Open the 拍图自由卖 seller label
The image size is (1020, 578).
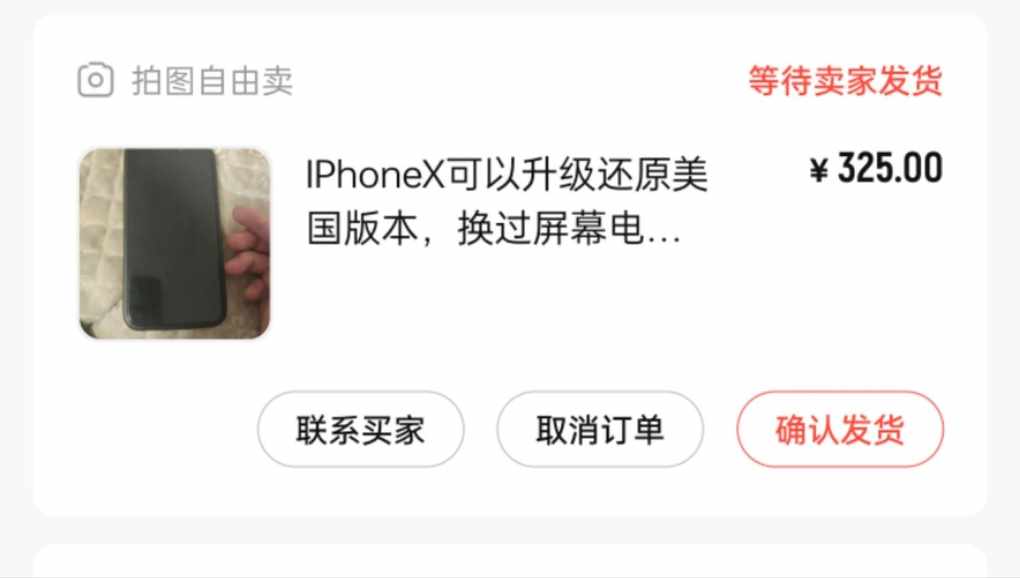212,81
